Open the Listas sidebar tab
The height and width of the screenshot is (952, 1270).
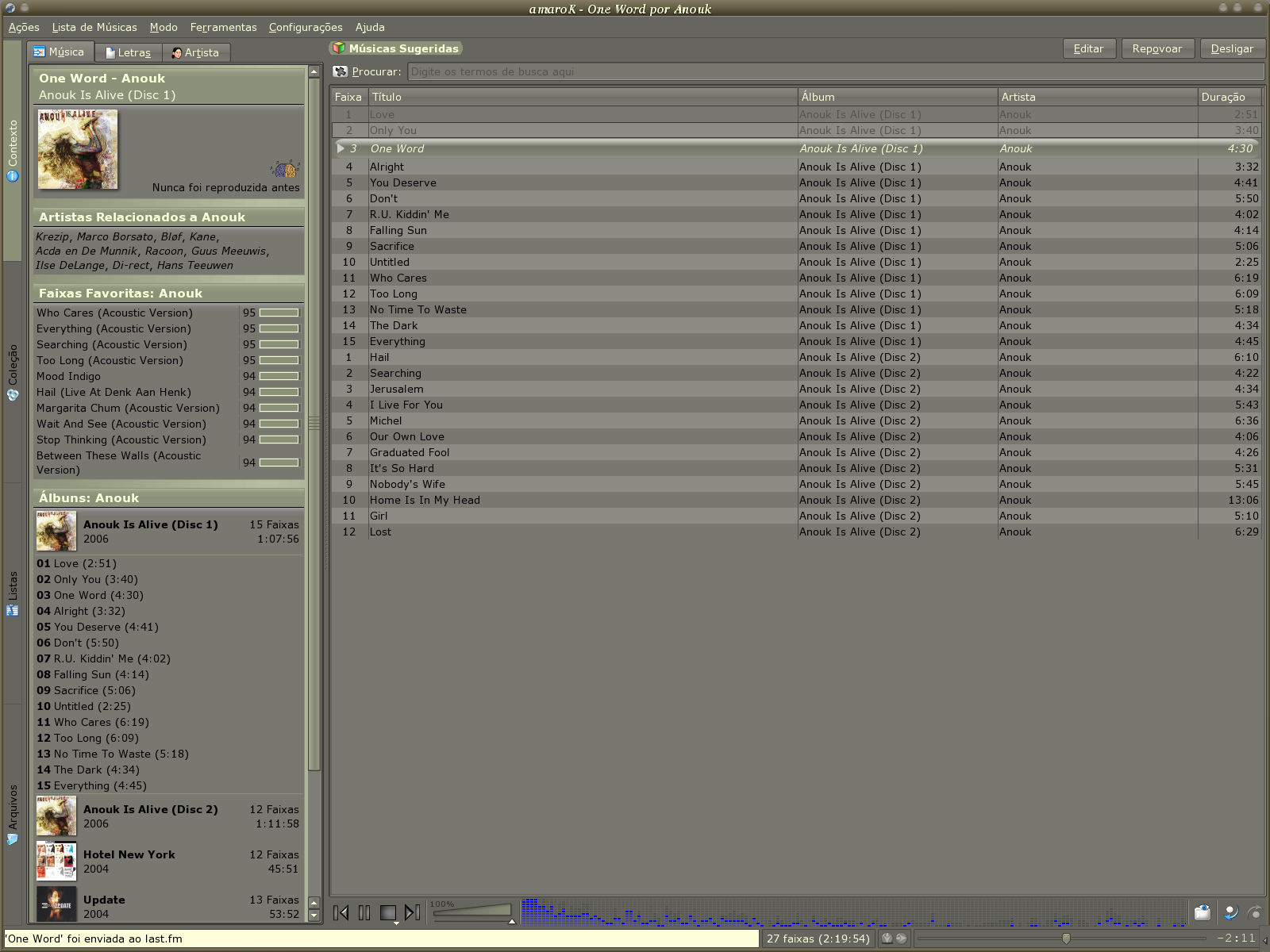13,593
